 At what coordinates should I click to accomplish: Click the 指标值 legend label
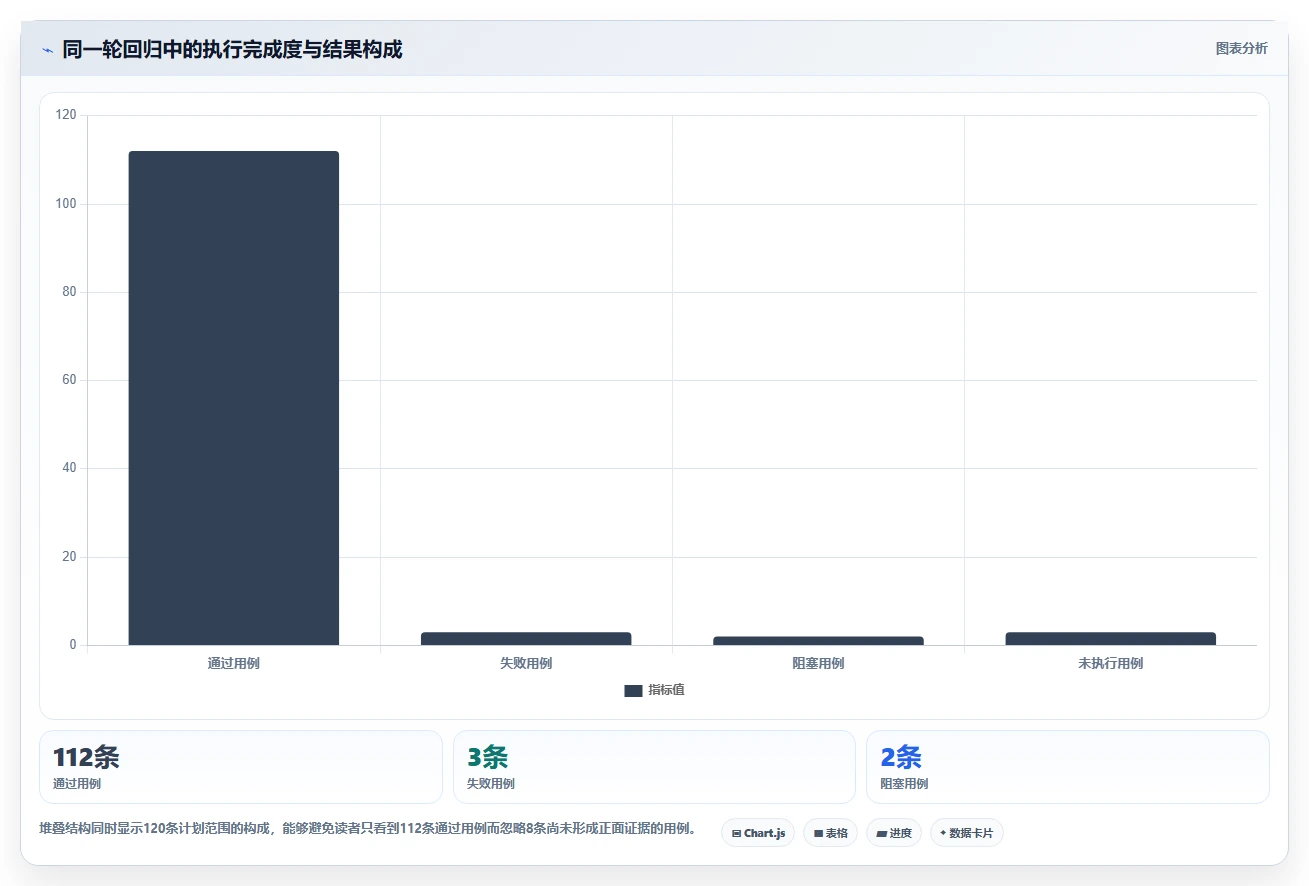coord(666,690)
